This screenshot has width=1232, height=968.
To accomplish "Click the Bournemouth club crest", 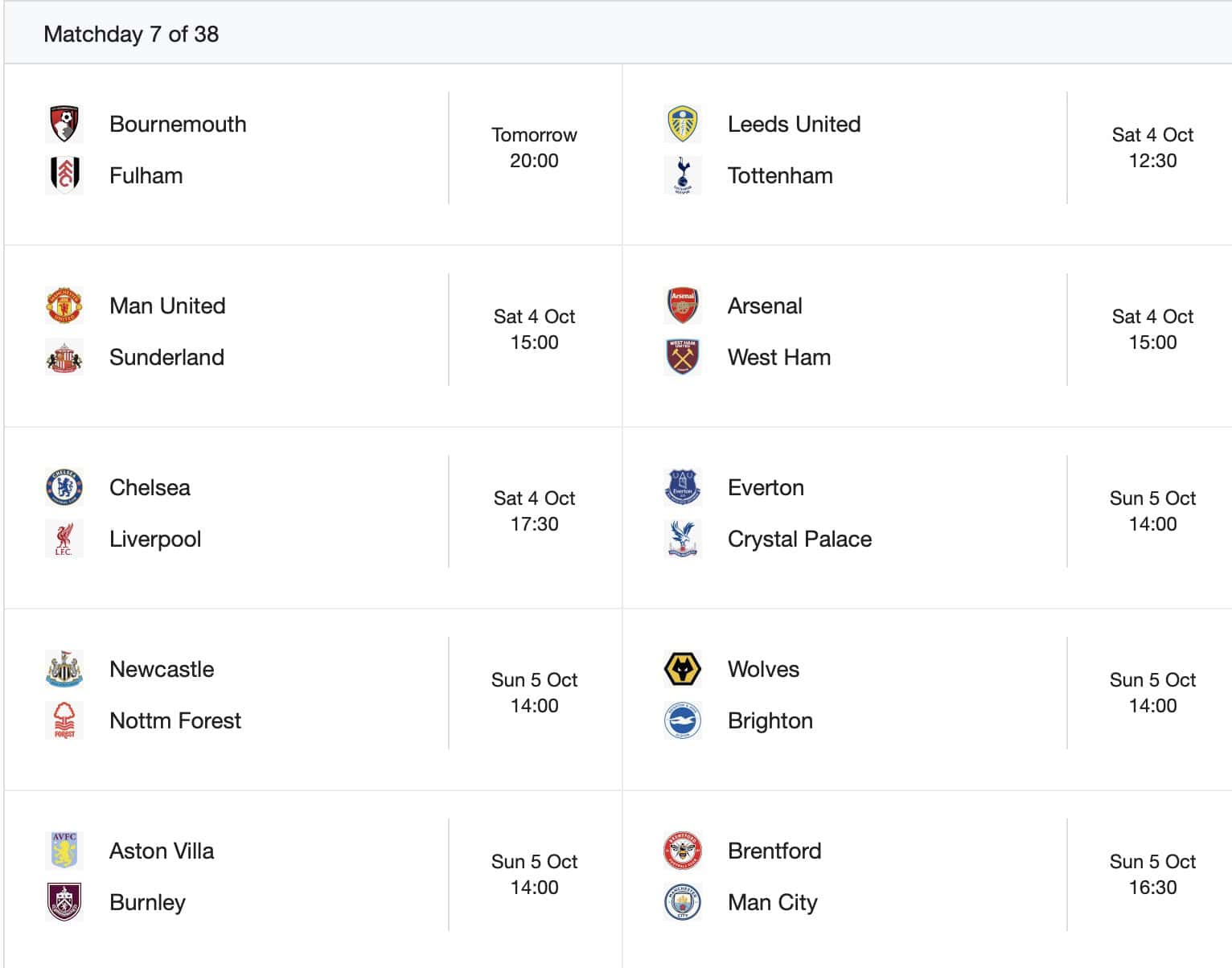I will click(64, 124).
